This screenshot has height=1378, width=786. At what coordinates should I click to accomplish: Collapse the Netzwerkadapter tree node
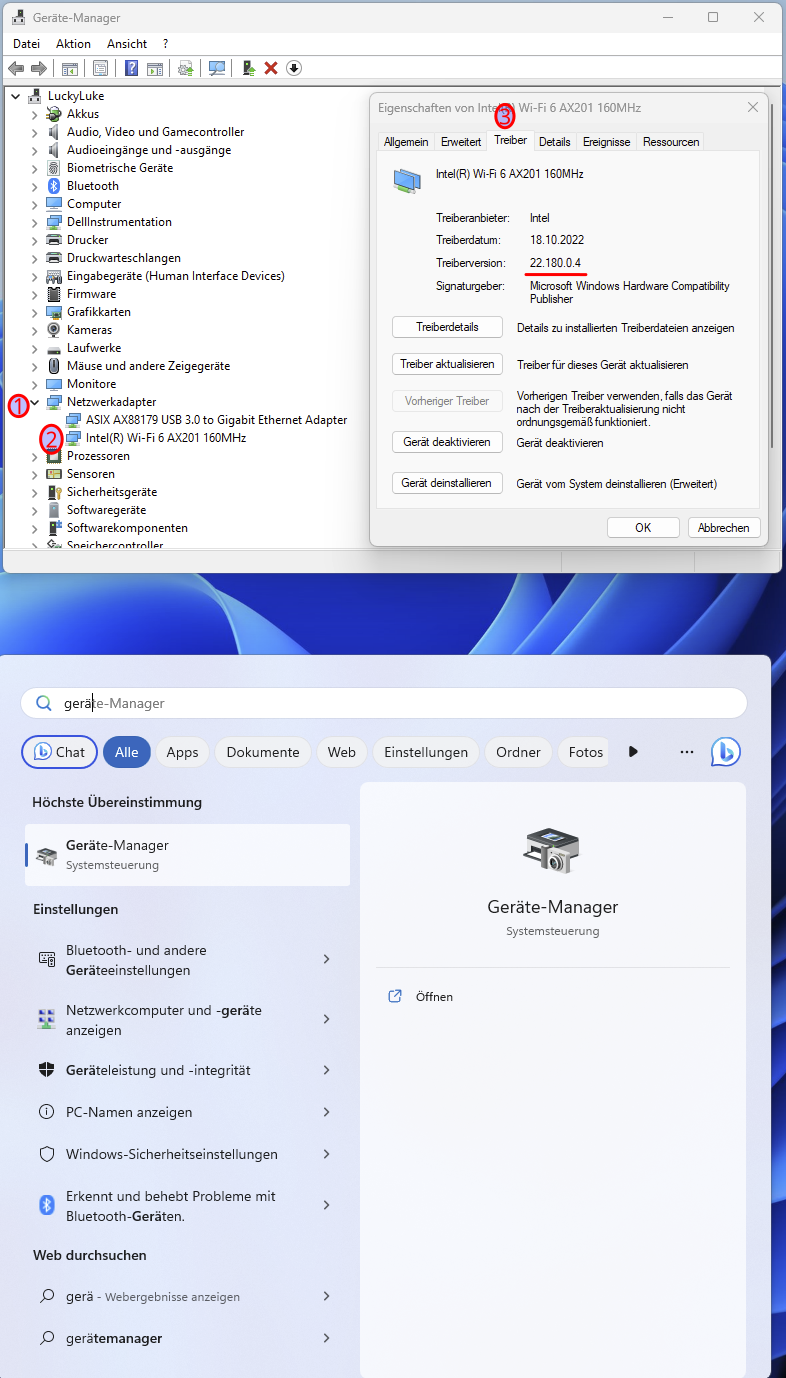coord(35,402)
